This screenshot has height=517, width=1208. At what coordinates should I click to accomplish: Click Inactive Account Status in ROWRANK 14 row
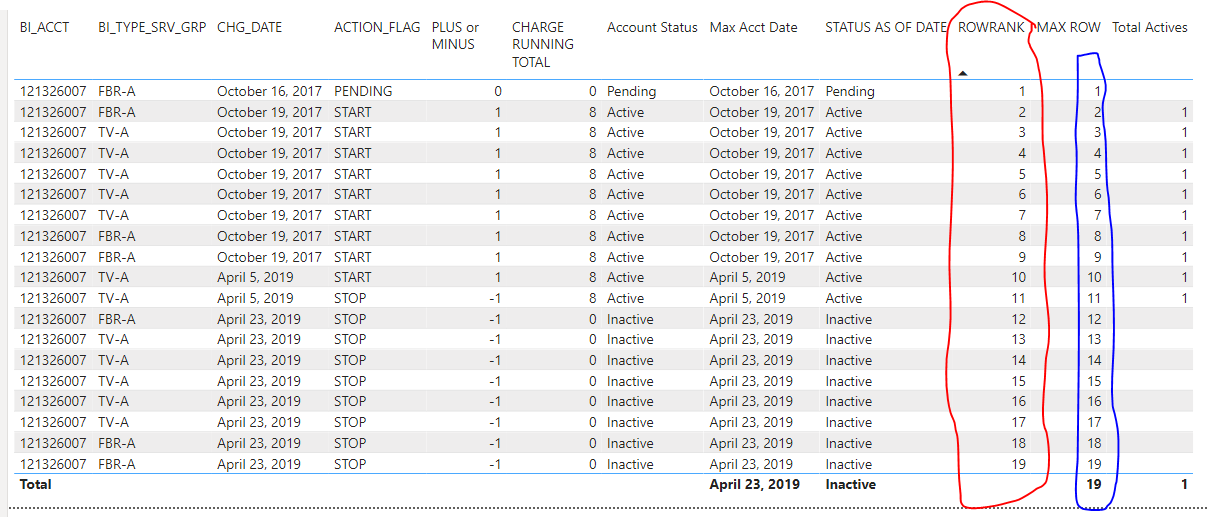tap(630, 360)
